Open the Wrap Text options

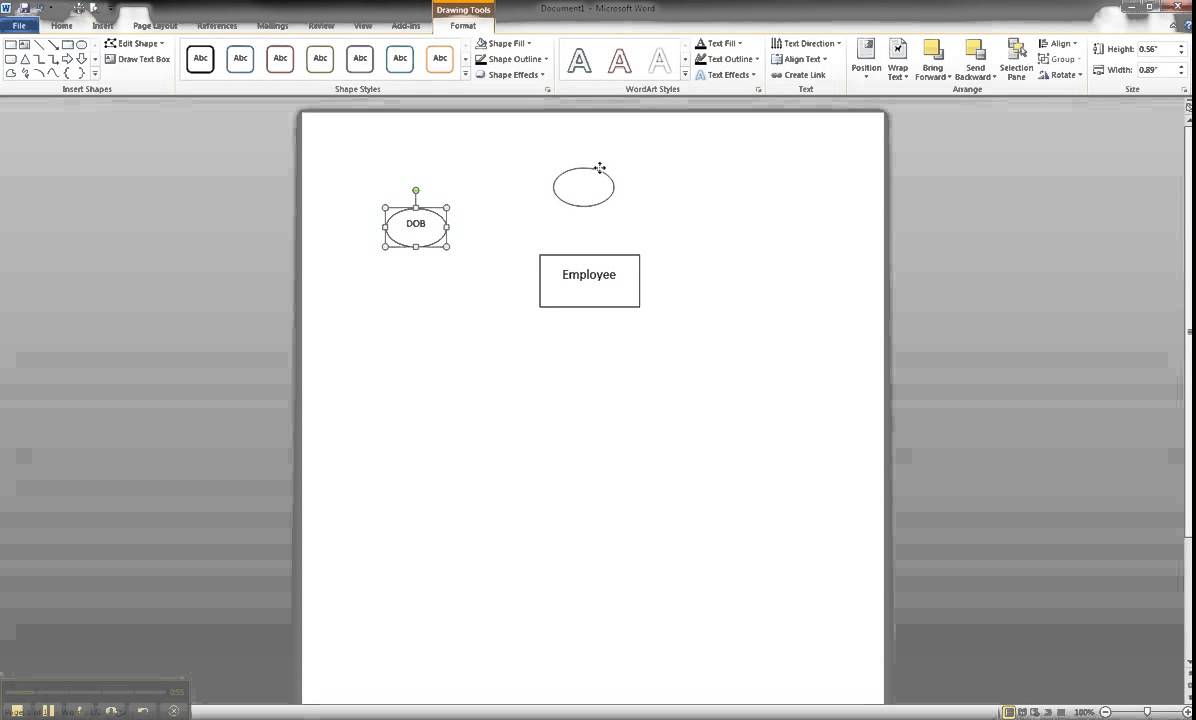(898, 59)
